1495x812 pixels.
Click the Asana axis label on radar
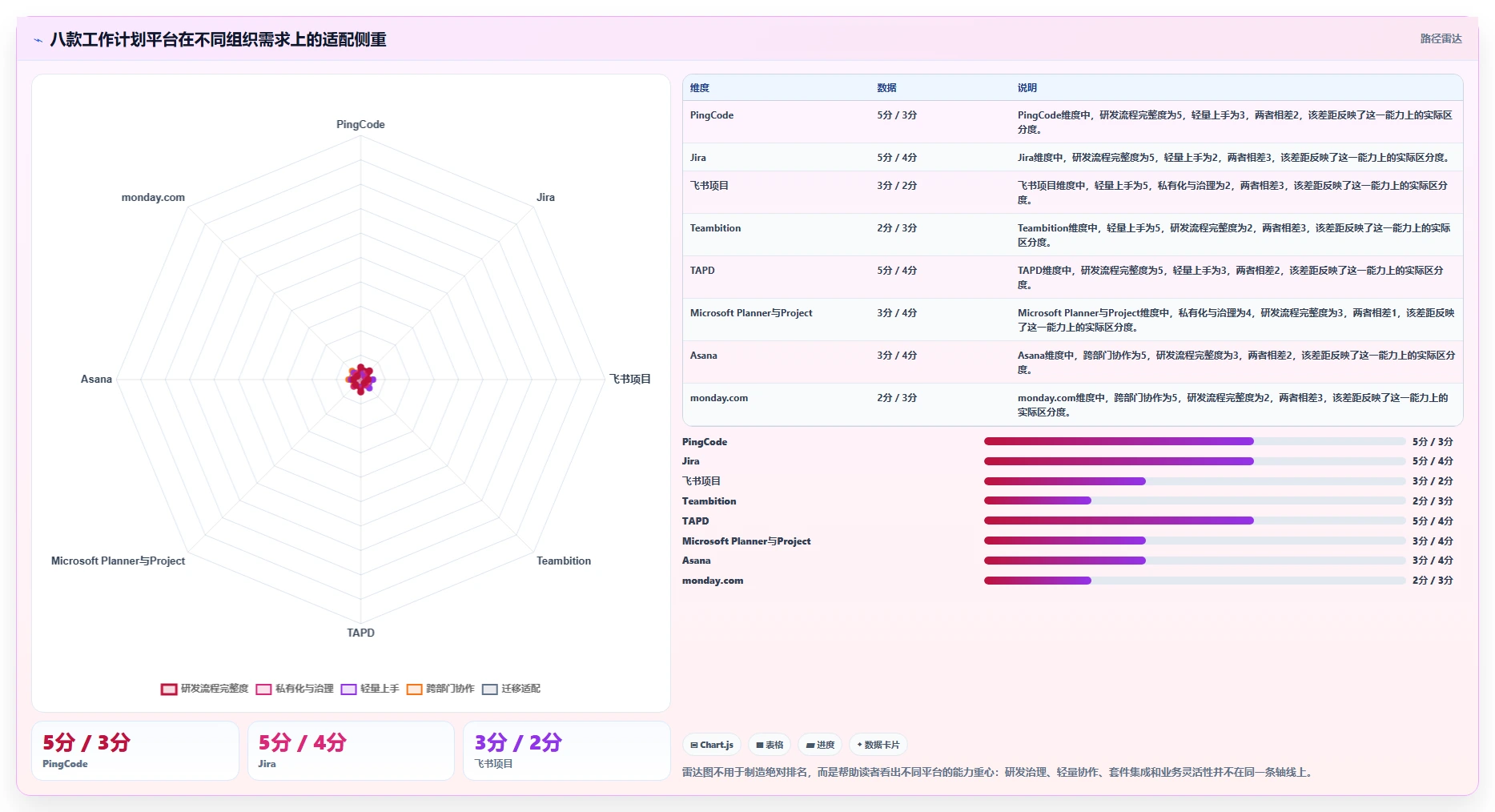(x=96, y=380)
